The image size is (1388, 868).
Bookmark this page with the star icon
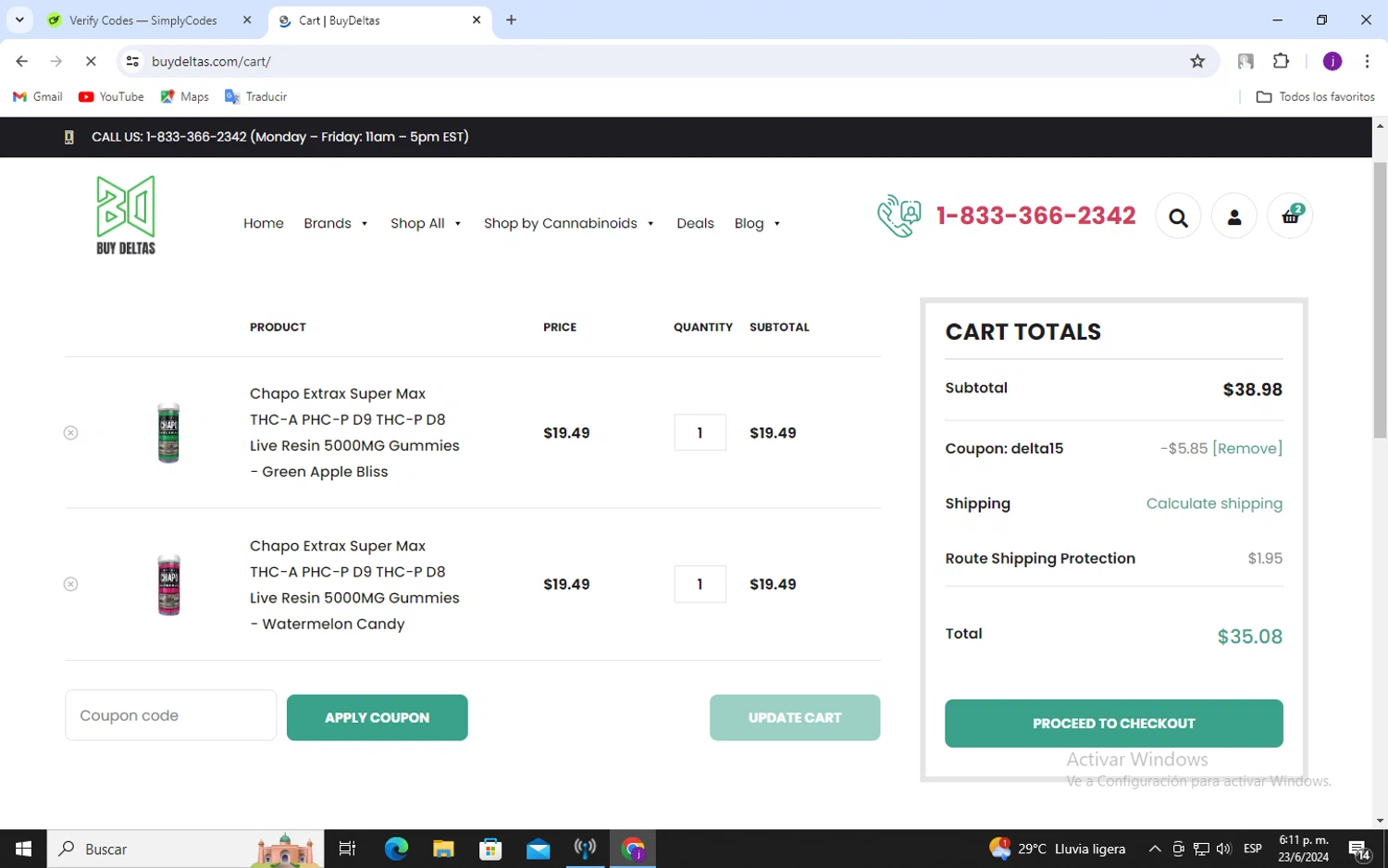pos(1197,61)
